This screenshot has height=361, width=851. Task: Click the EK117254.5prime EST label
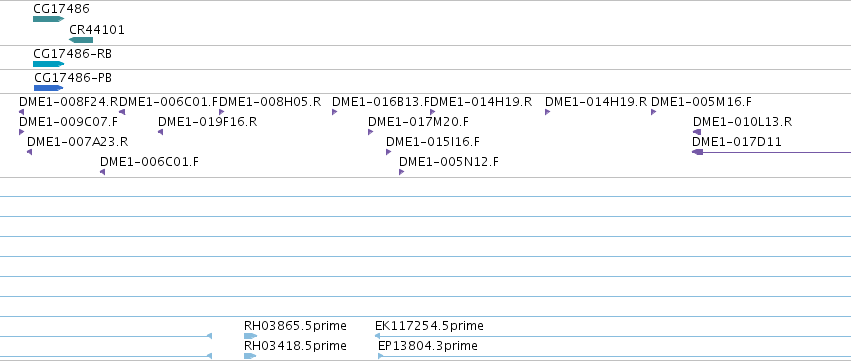coord(429,326)
